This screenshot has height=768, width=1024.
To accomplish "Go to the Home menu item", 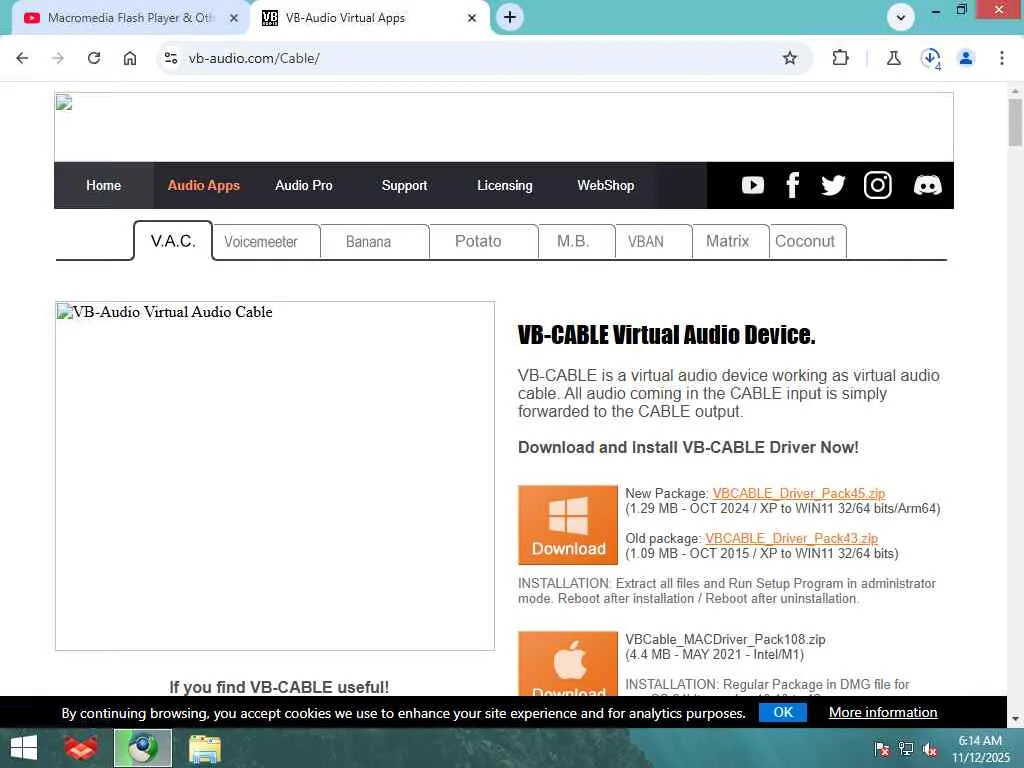I will 104,185.
